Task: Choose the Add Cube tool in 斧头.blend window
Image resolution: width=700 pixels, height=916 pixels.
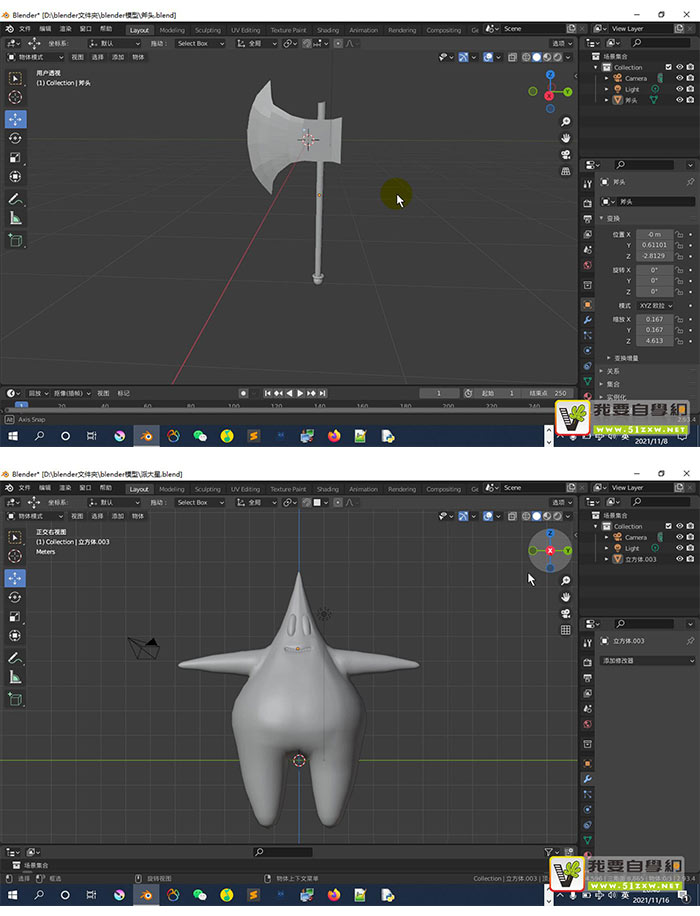Action: pyautogui.click(x=15, y=240)
